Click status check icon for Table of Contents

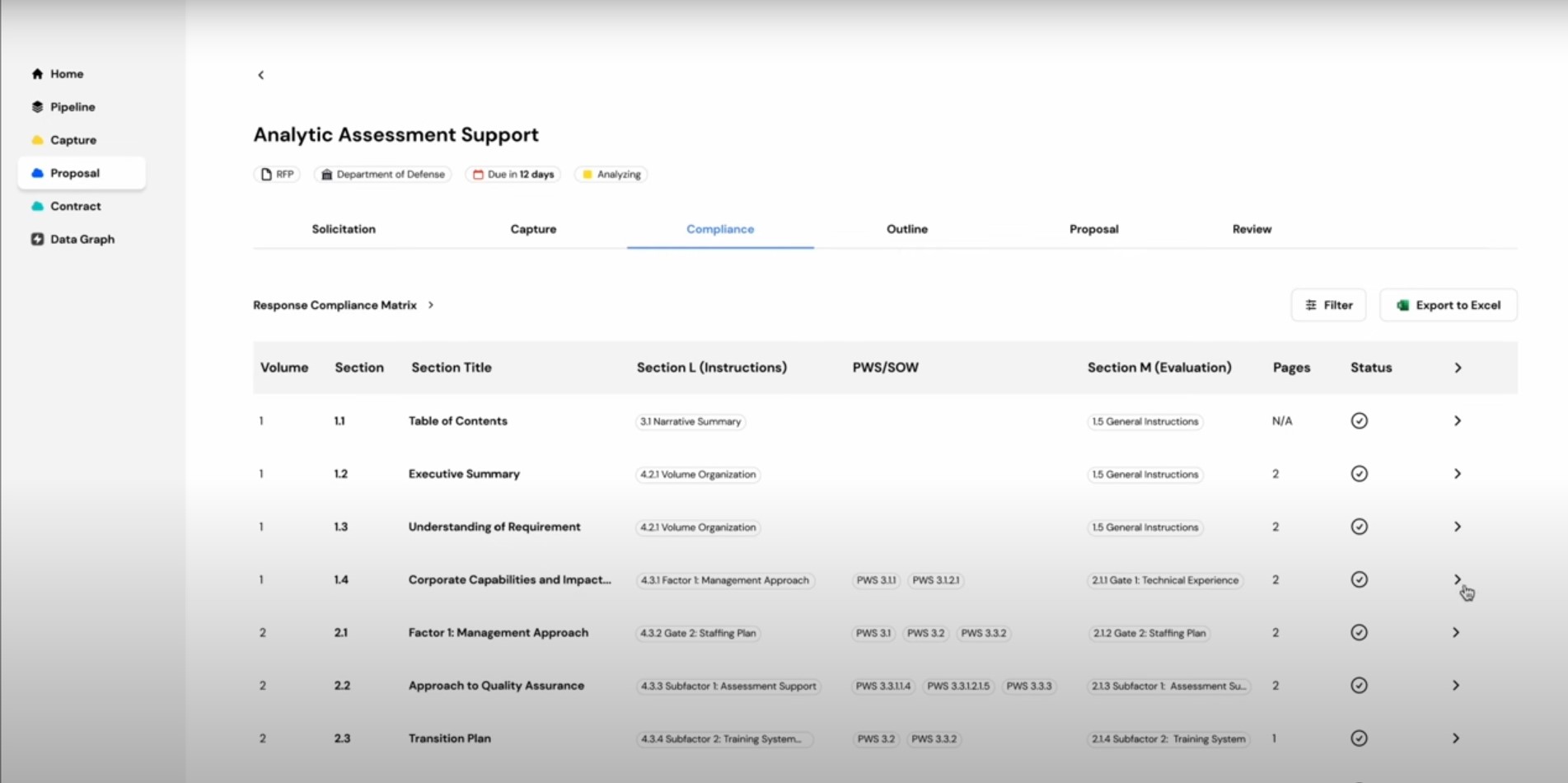(1360, 421)
